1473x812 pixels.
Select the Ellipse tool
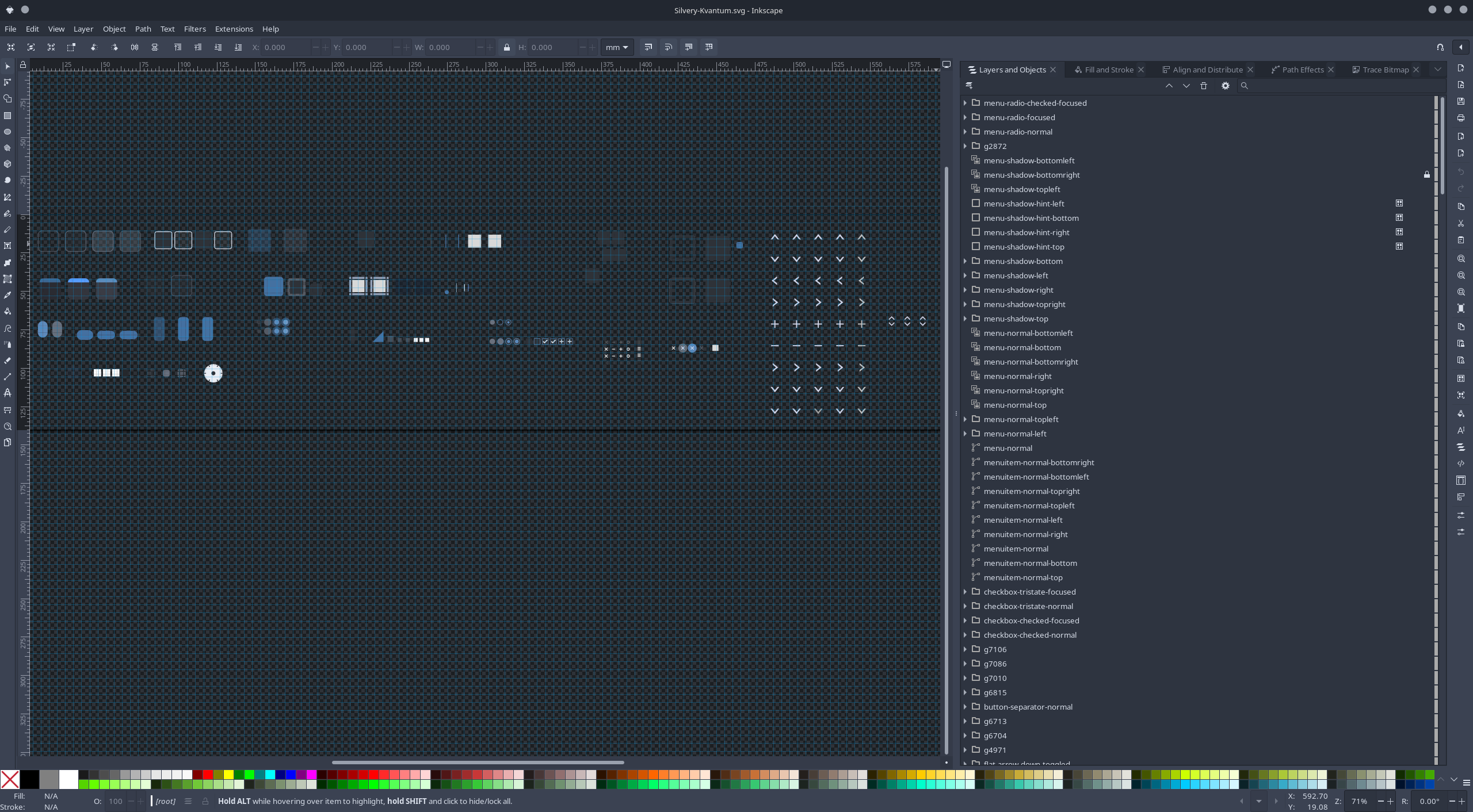point(7,132)
